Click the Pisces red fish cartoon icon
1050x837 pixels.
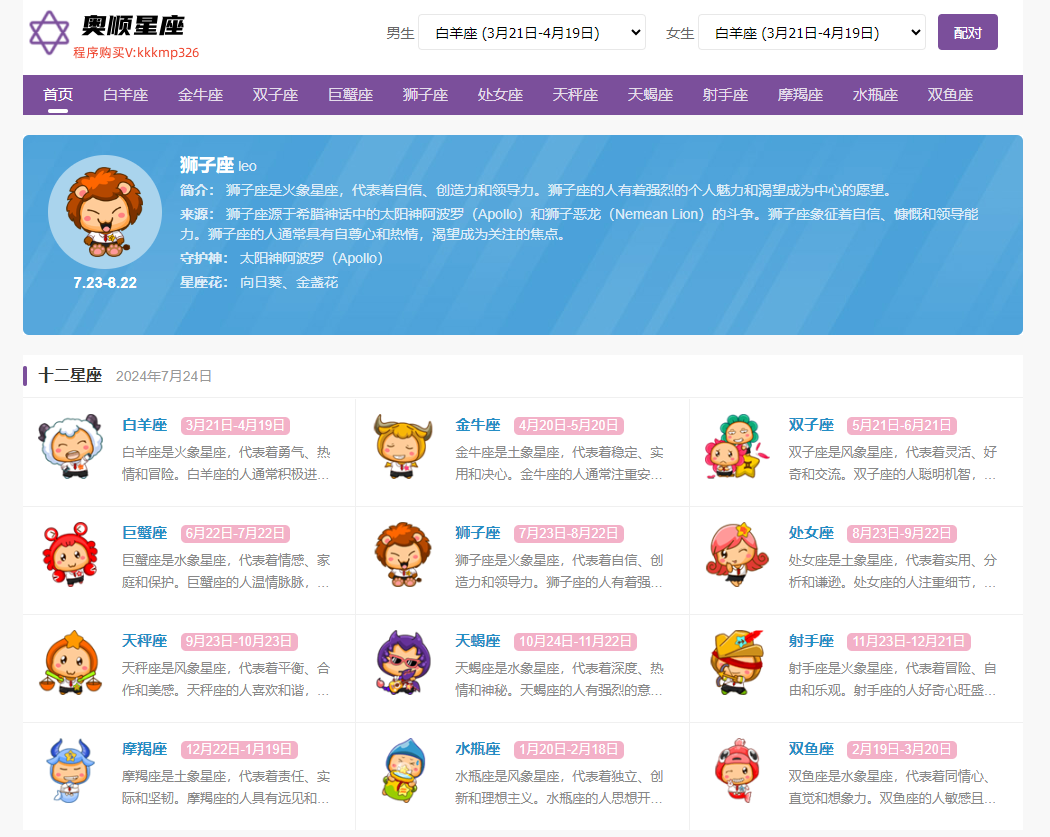coord(737,775)
